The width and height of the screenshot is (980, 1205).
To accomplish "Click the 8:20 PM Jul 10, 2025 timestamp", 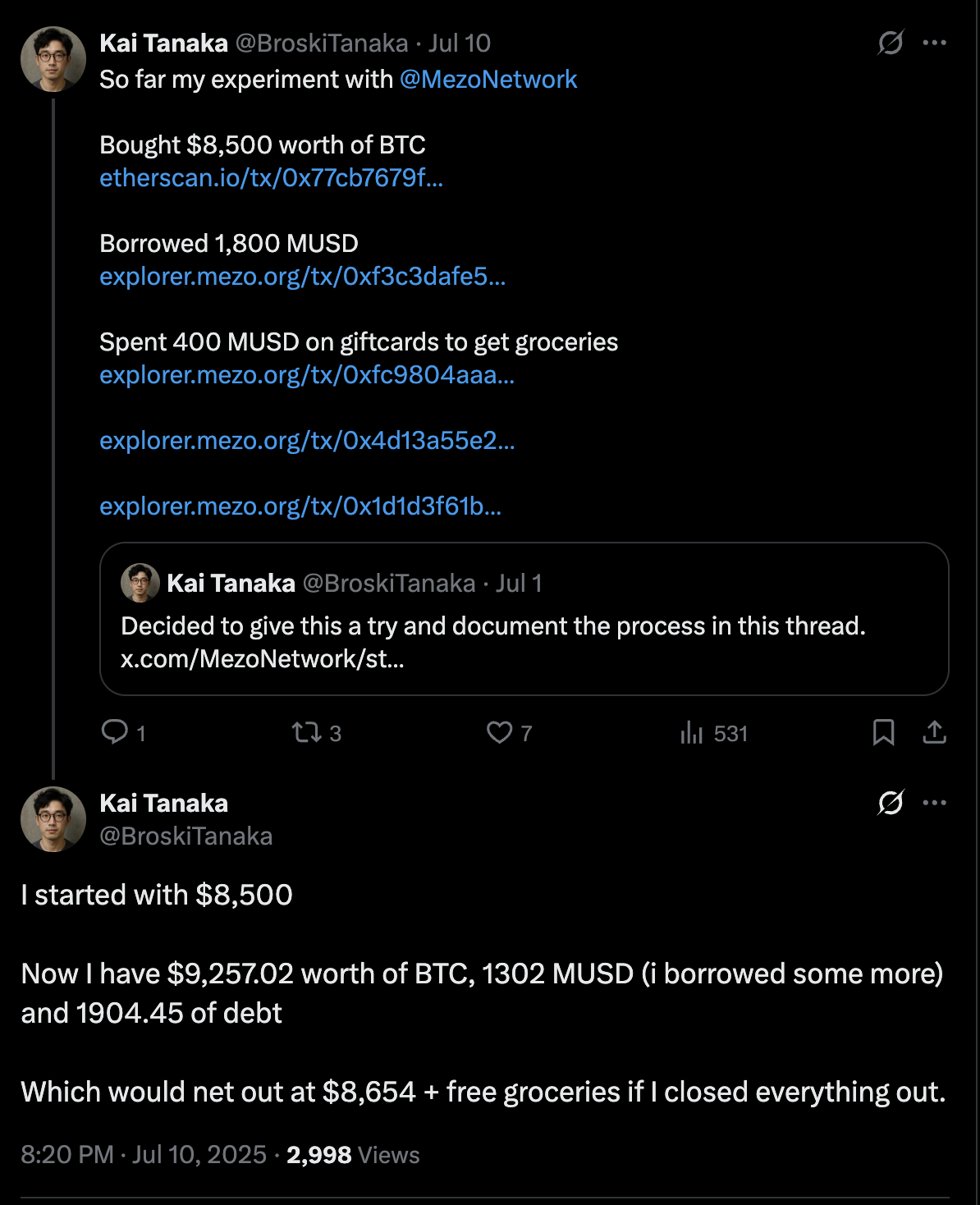I will click(144, 1155).
